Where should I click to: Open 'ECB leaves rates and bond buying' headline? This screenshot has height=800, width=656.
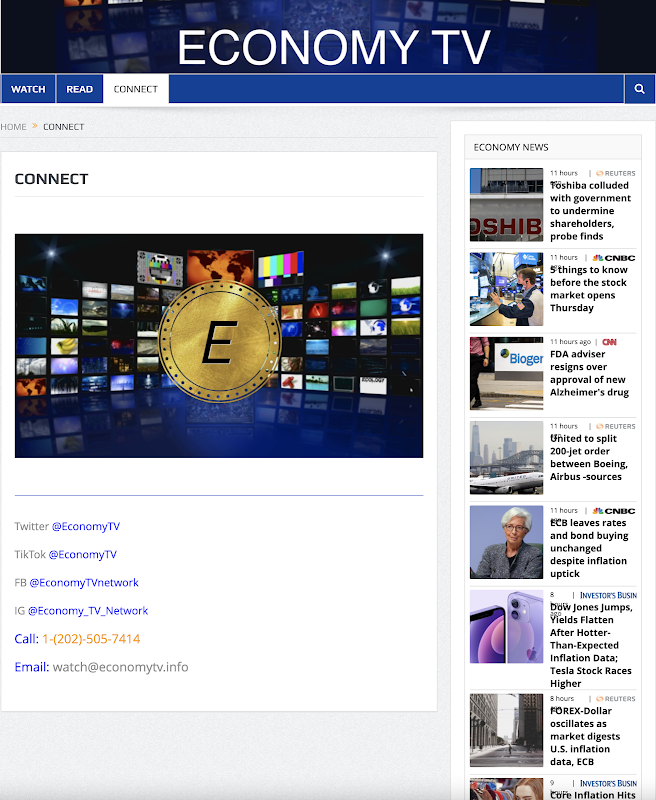pos(589,548)
